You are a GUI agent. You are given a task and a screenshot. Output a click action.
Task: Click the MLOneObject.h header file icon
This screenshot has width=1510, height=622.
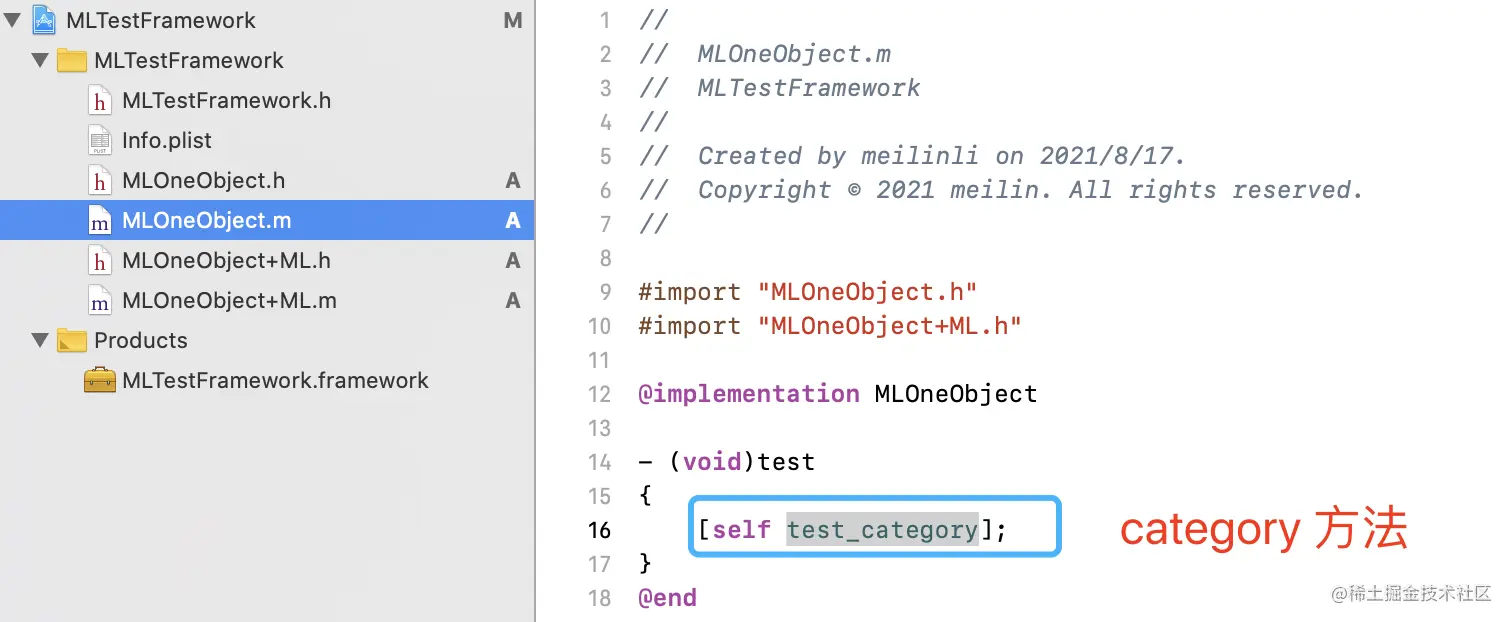(x=100, y=180)
